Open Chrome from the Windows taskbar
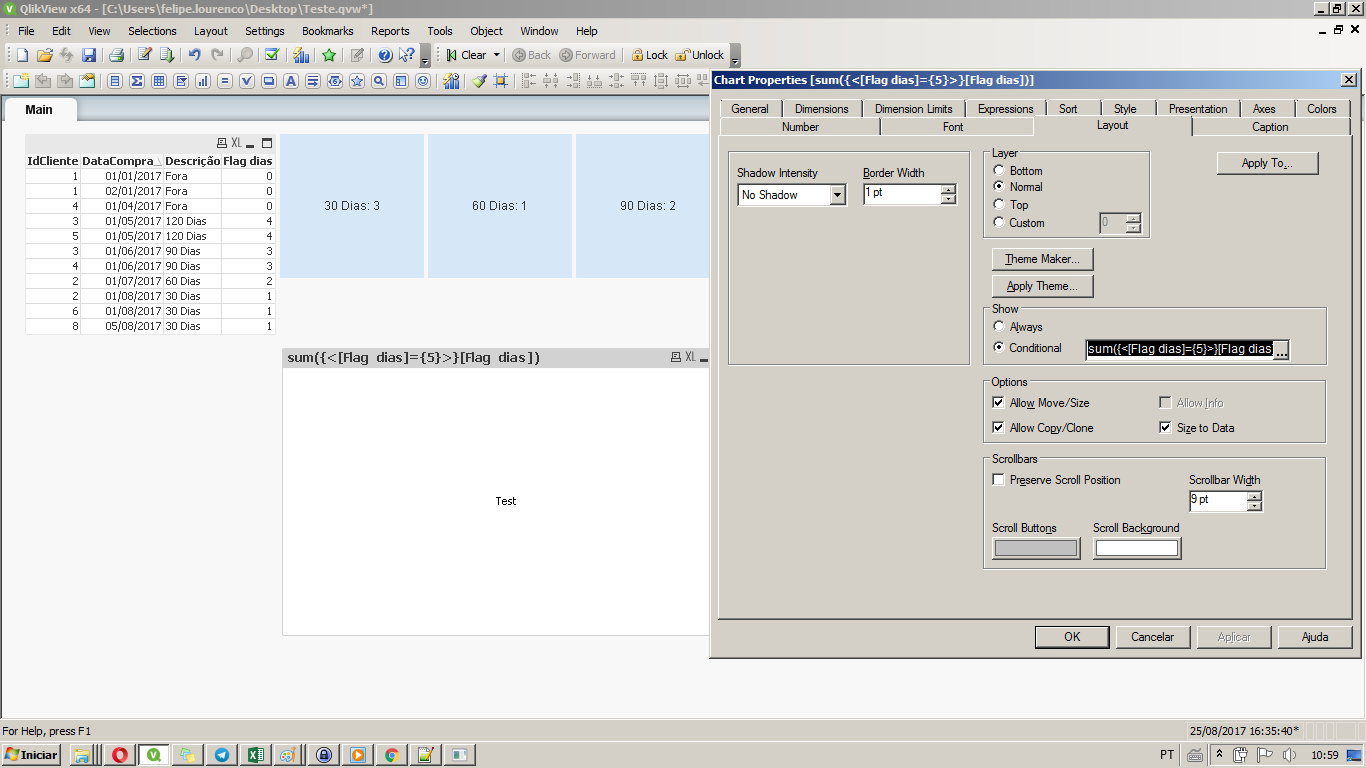 (x=392, y=755)
